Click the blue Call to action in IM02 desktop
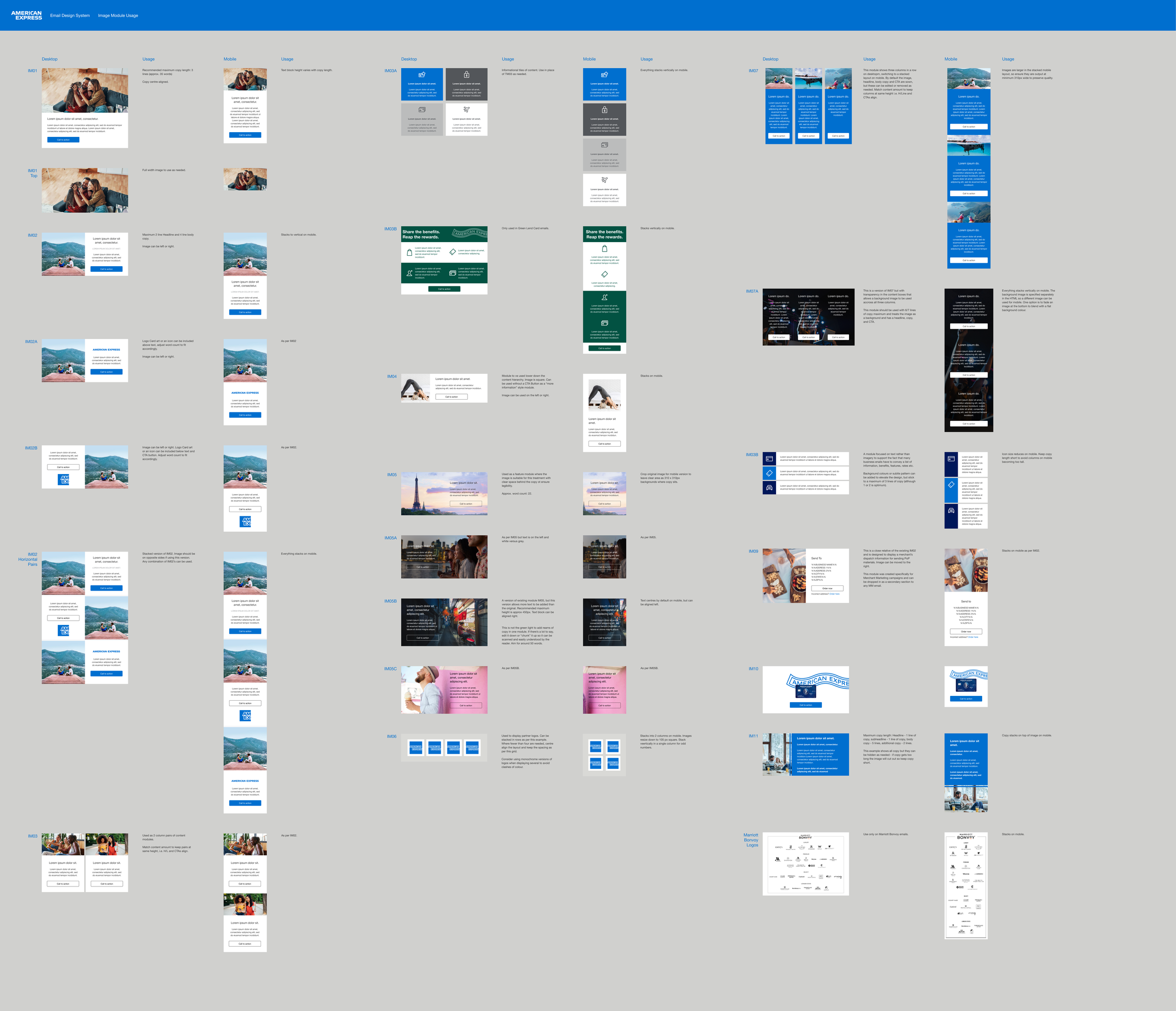 (x=107, y=269)
